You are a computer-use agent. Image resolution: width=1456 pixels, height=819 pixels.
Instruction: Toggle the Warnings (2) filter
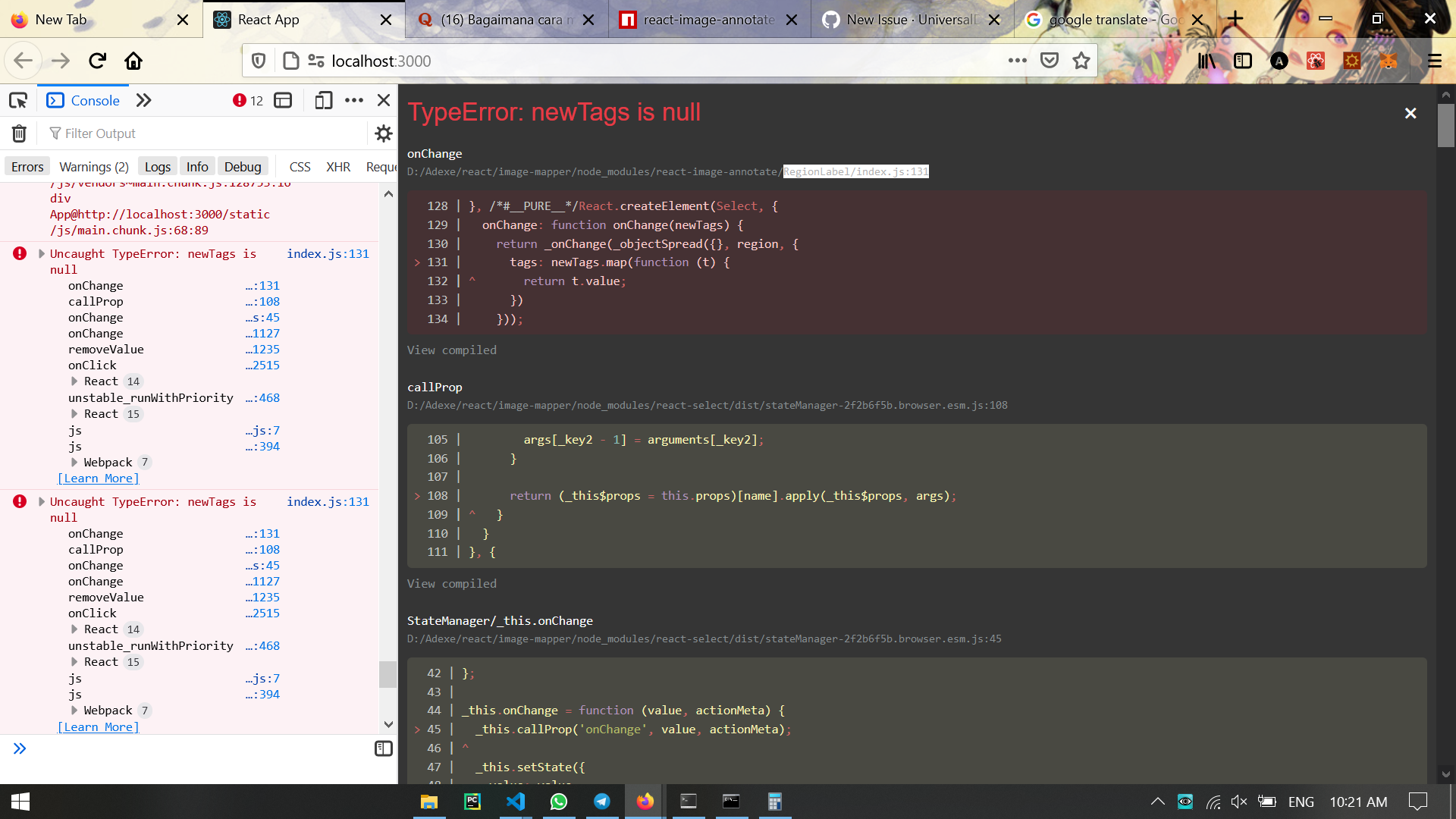tap(93, 166)
